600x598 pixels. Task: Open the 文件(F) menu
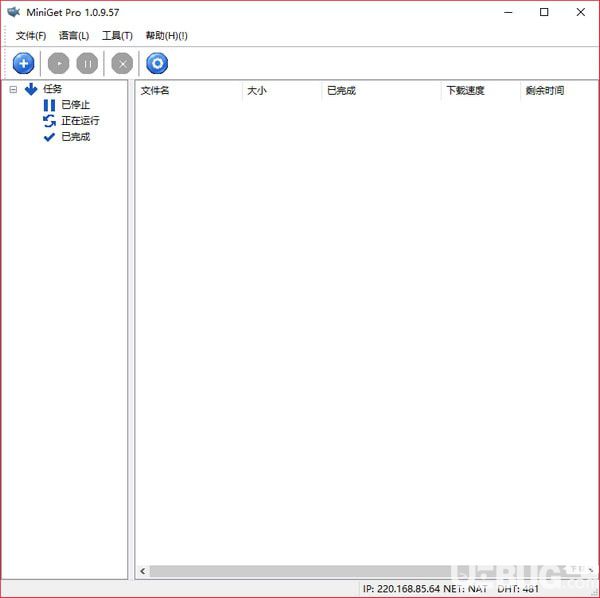pyautogui.click(x=31, y=36)
